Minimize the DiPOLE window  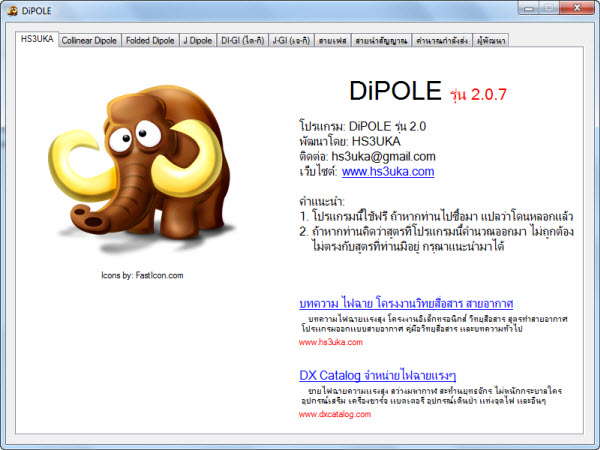529,8
